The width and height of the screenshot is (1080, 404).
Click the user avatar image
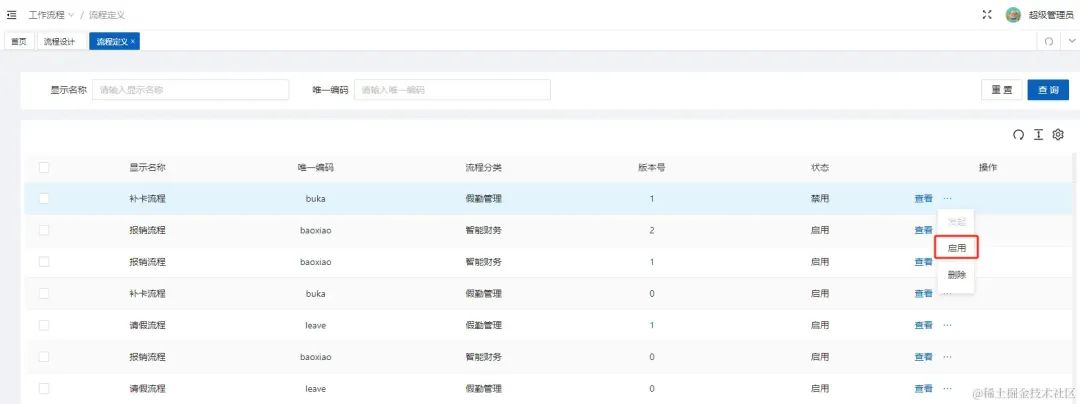(1012, 14)
